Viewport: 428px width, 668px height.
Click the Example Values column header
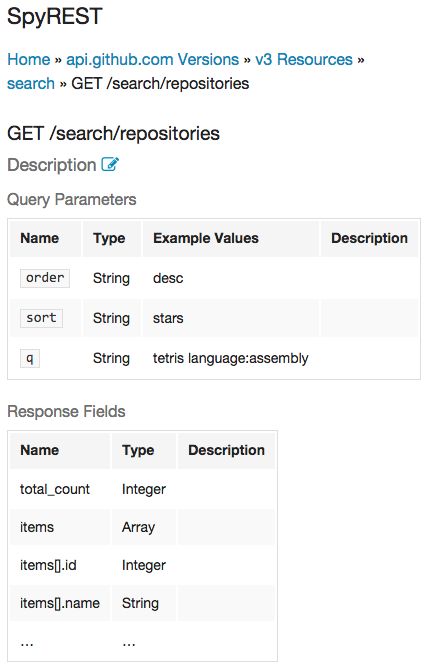point(206,238)
